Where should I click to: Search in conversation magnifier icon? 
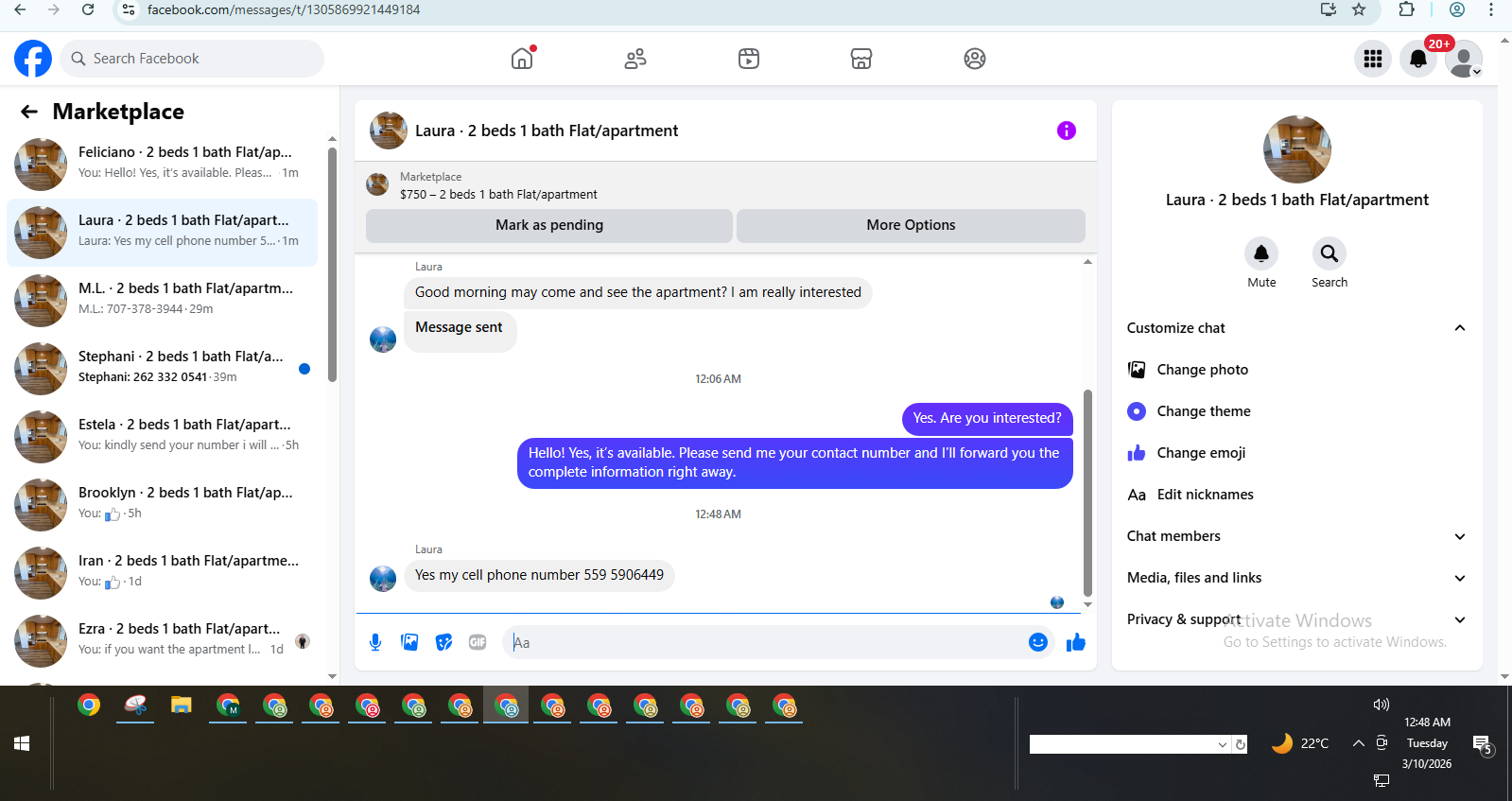1330,253
